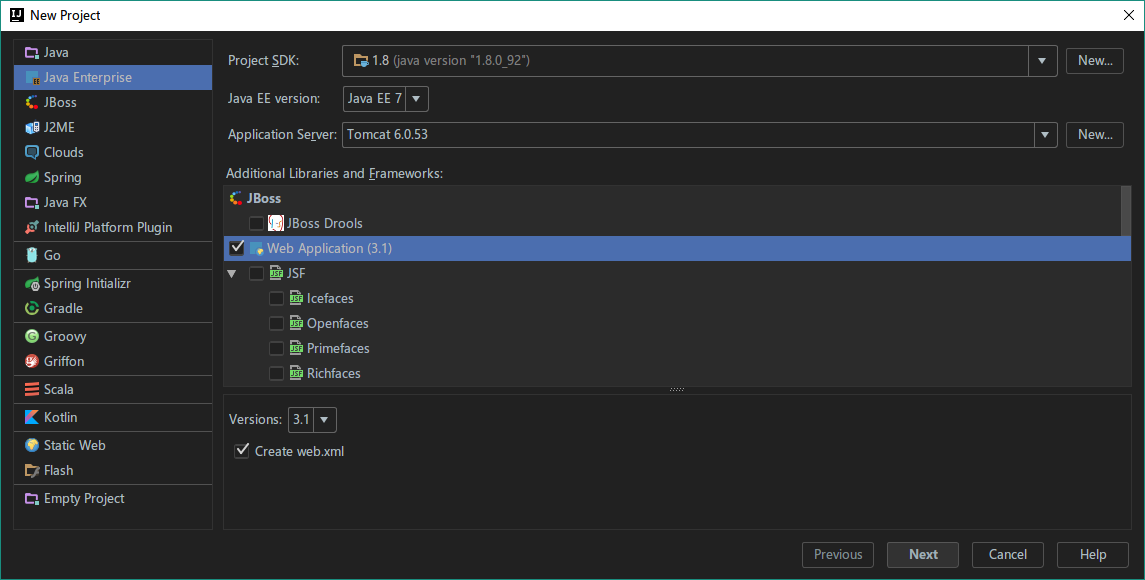The height and width of the screenshot is (580, 1145).
Task: Click the splitter handle below frameworks list
Action: click(x=677, y=390)
